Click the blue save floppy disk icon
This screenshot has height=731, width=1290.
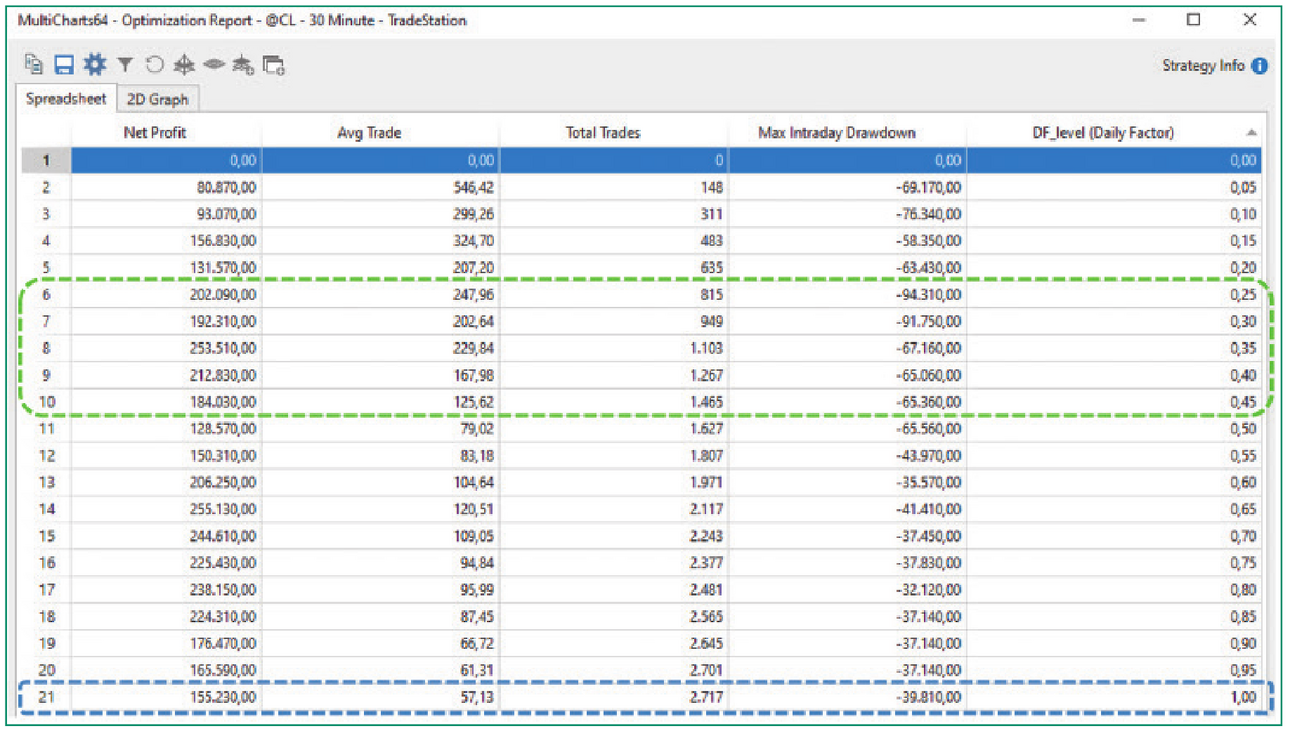coord(64,65)
